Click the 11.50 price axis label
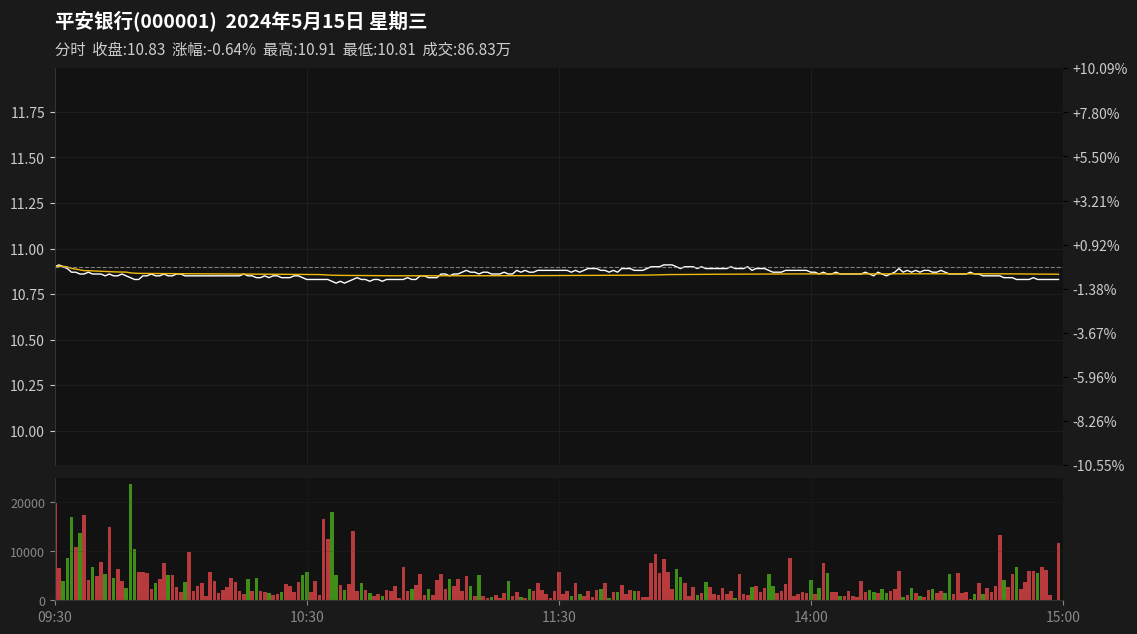1137x634 pixels. point(28,158)
